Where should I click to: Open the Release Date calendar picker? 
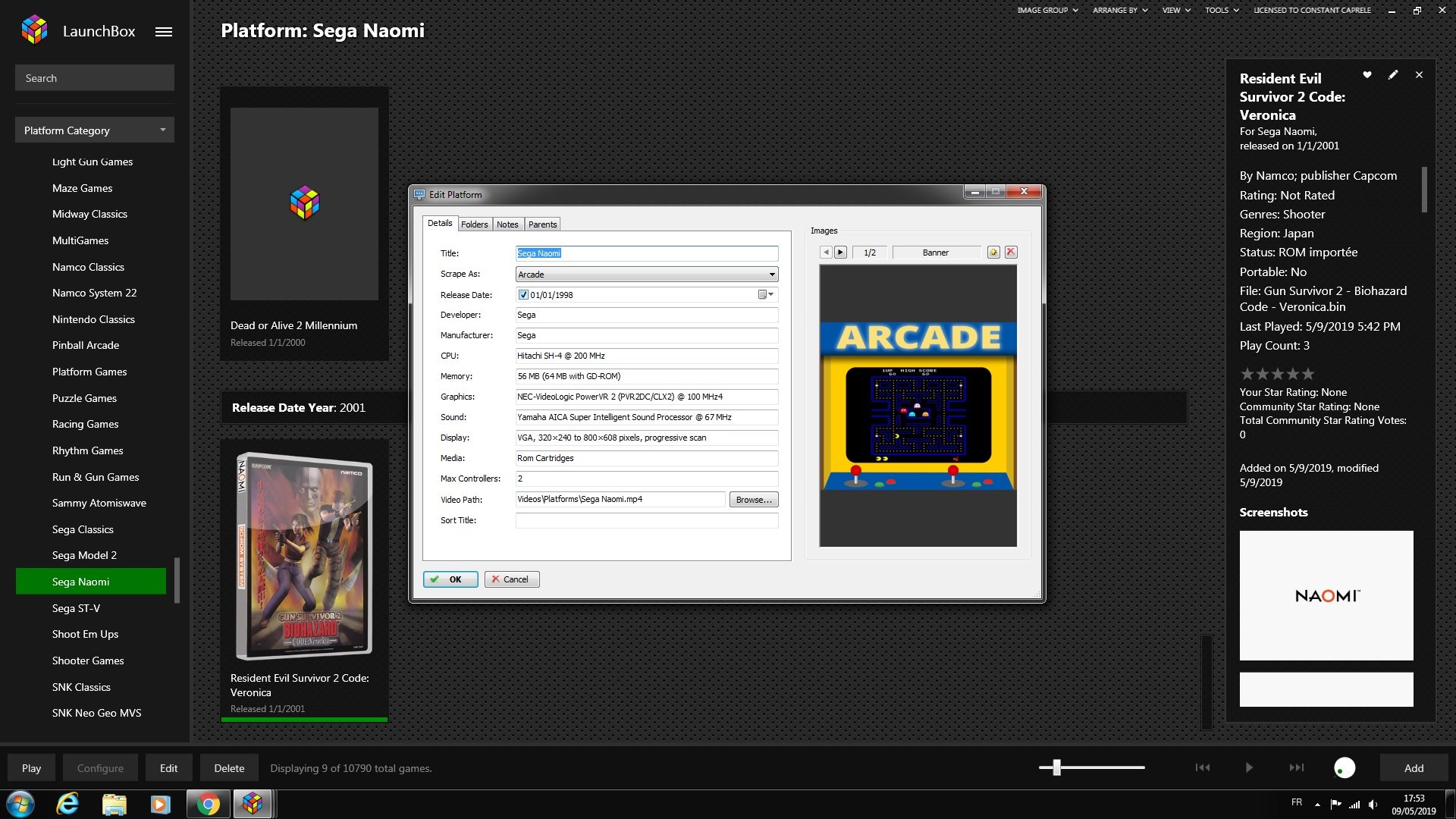(x=766, y=295)
